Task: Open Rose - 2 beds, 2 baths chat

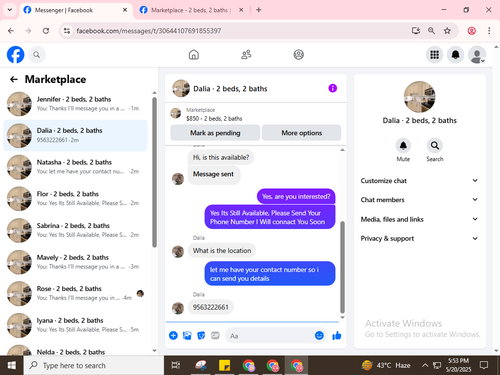Action: [75, 293]
